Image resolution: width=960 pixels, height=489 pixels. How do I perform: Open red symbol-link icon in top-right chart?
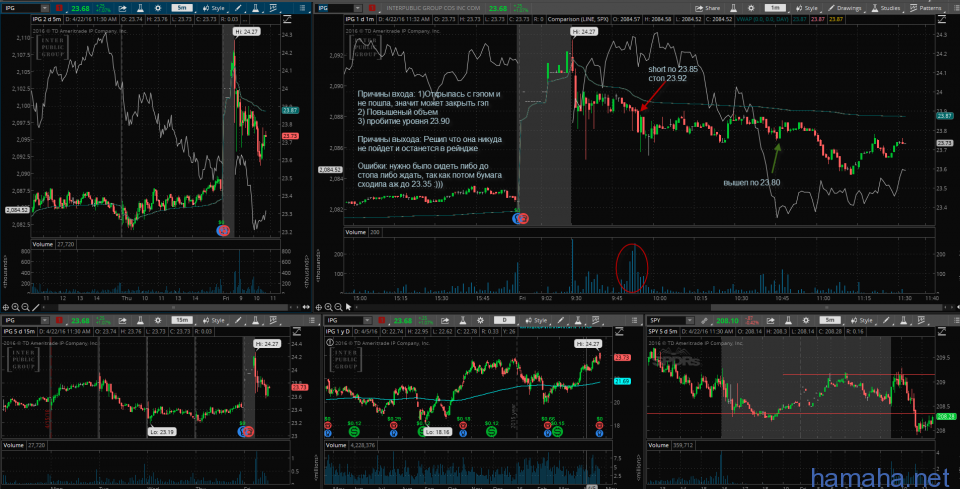pos(372,9)
